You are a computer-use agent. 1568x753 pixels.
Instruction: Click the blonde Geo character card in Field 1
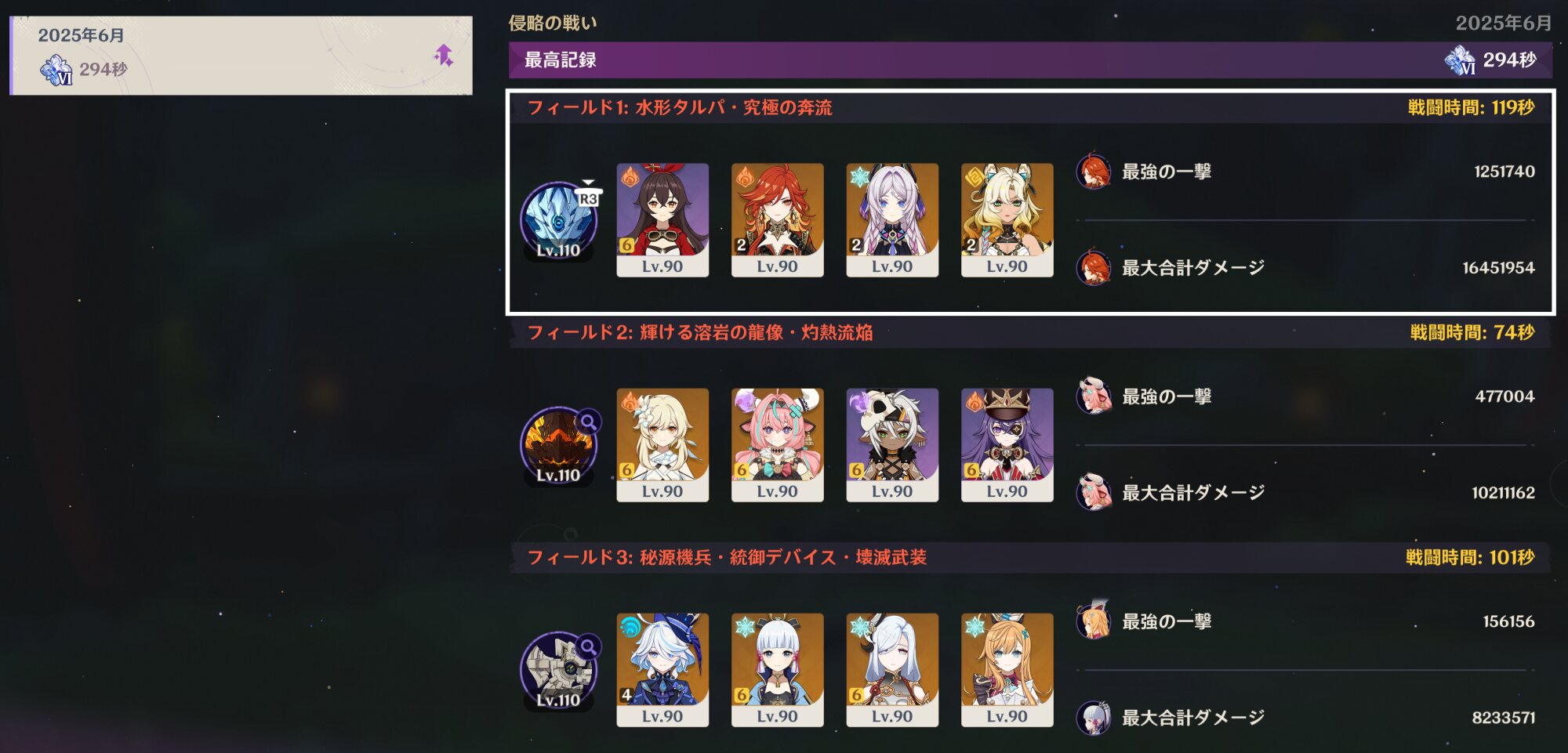(1007, 220)
